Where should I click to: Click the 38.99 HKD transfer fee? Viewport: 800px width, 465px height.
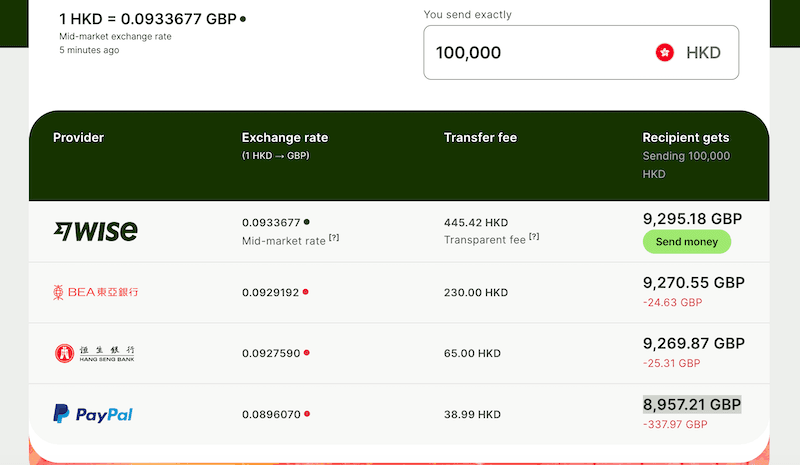(472, 414)
